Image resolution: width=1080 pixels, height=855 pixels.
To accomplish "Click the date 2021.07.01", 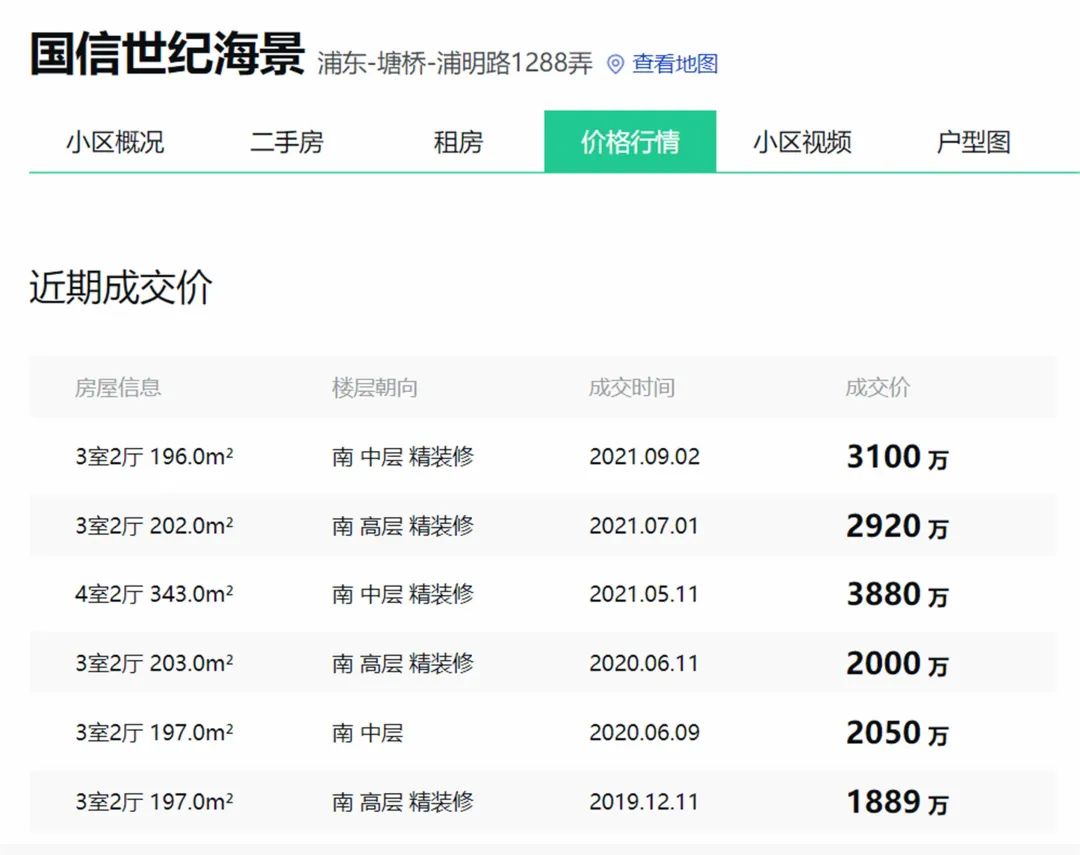I will coord(644,526).
